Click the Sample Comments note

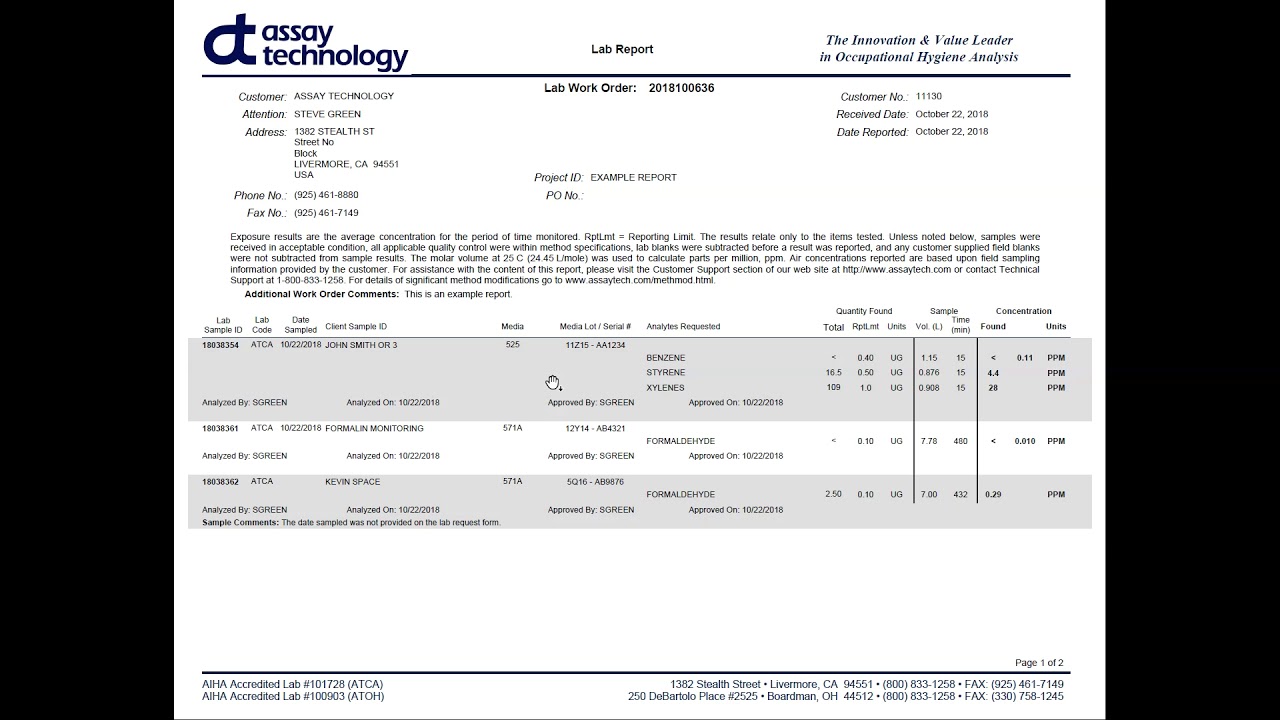351,523
